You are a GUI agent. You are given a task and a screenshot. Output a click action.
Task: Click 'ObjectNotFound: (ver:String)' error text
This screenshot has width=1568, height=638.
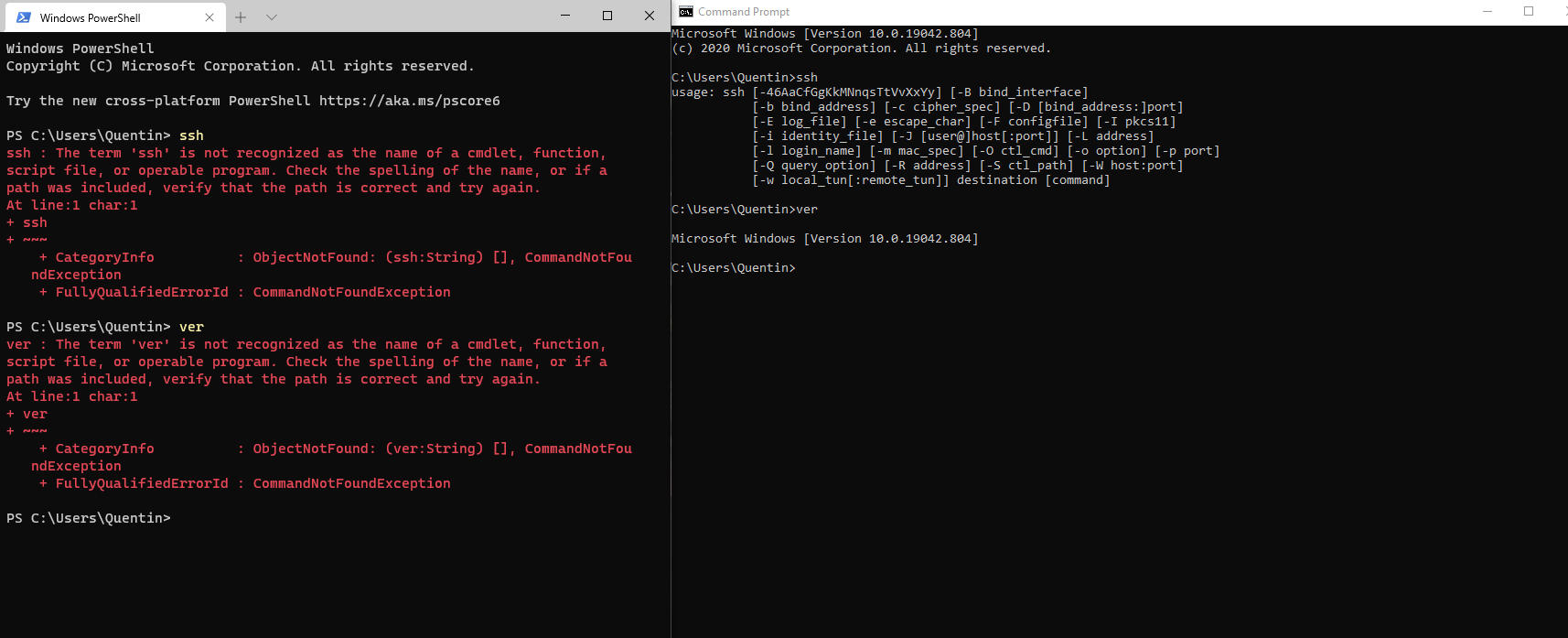pos(369,449)
